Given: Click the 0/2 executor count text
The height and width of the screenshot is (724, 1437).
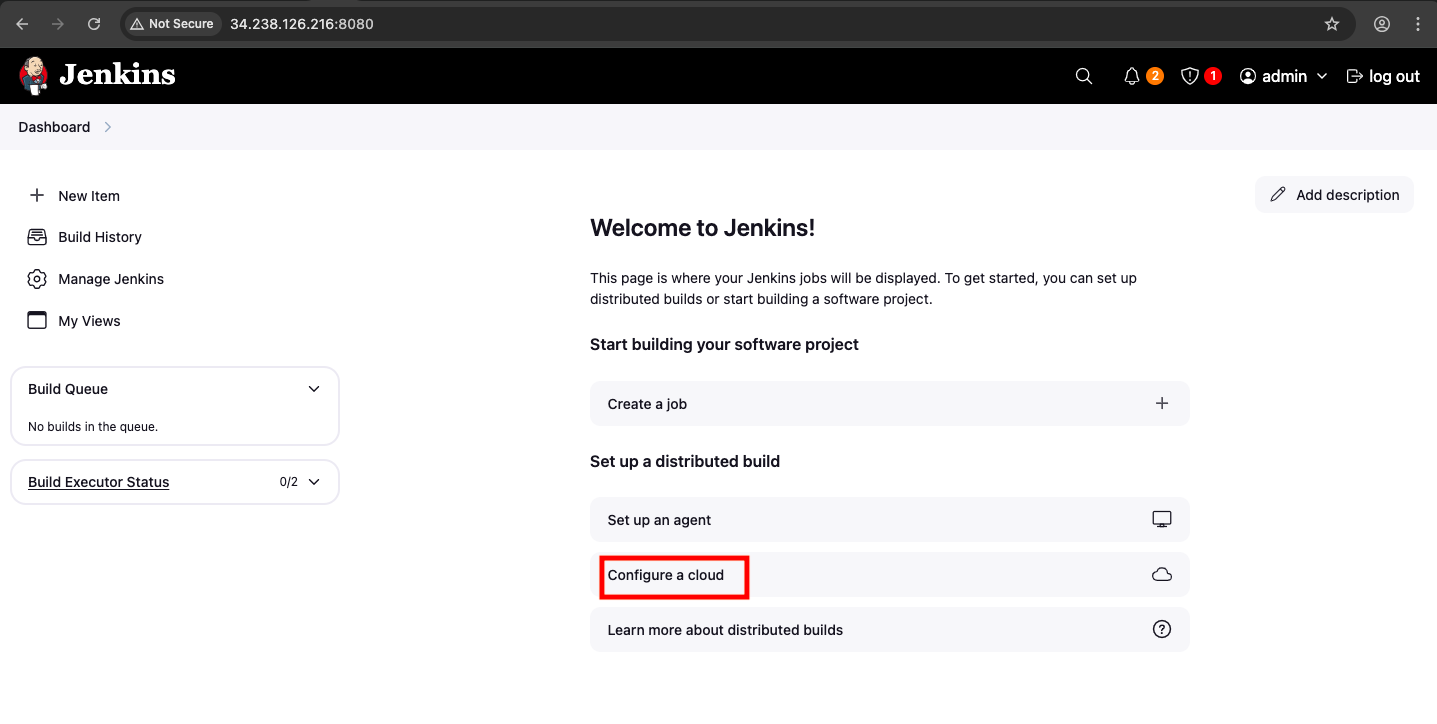Looking at the screenshot, I should point(289,482).
